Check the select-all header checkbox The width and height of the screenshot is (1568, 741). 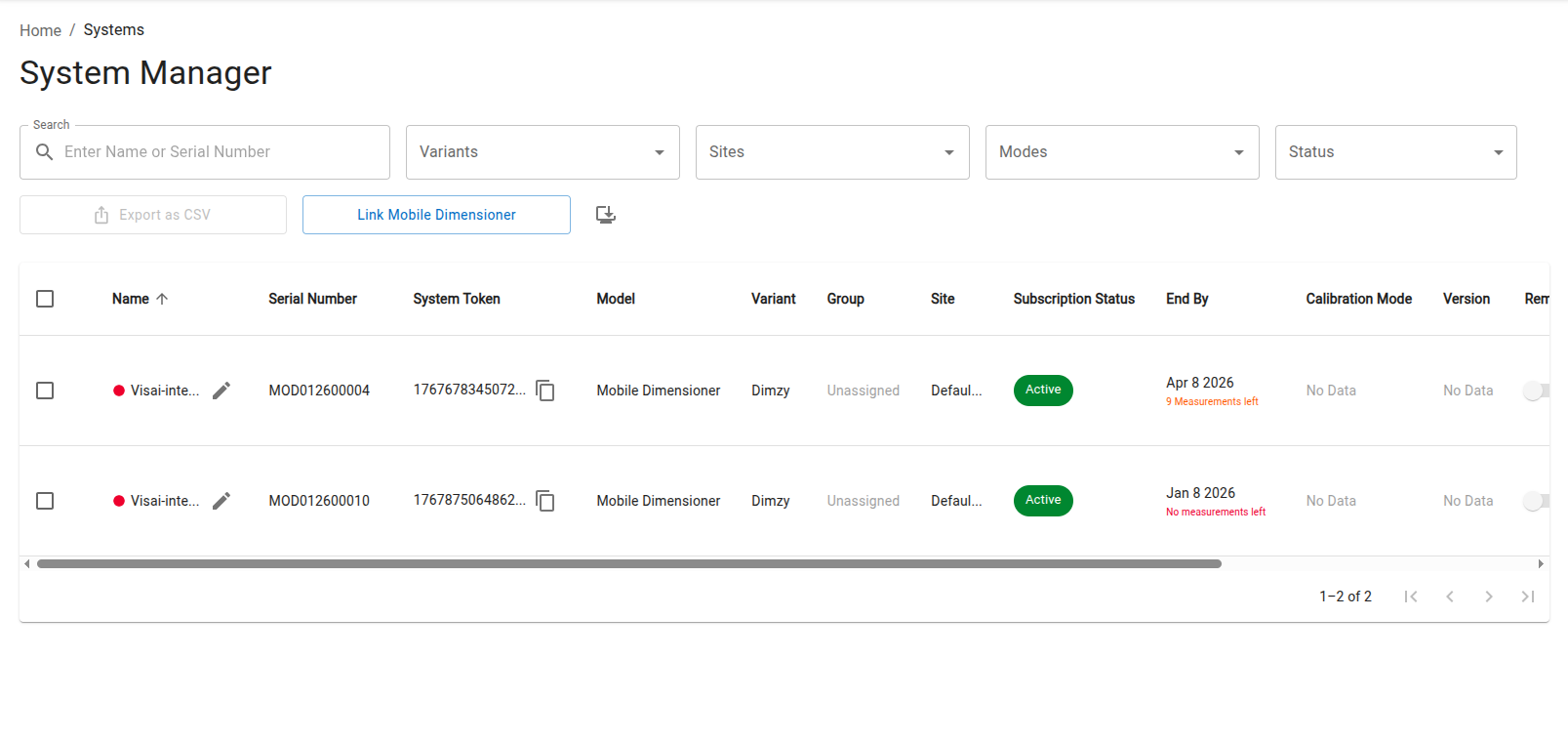[45, 299]
